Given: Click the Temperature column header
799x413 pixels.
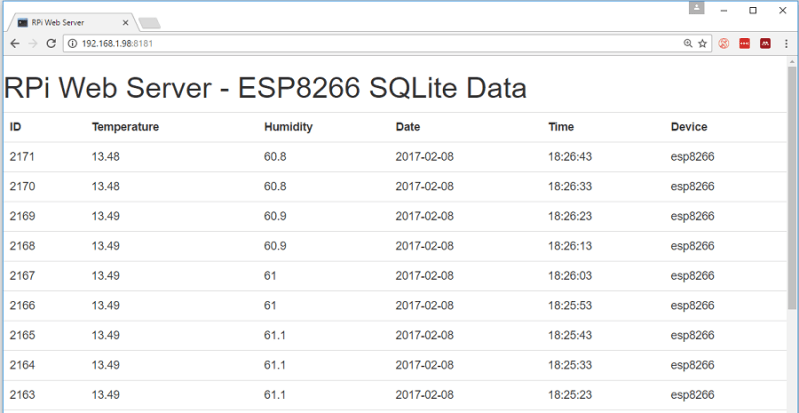Looking at the screenshot, I should pyautogui.click(x=125, y=127).
